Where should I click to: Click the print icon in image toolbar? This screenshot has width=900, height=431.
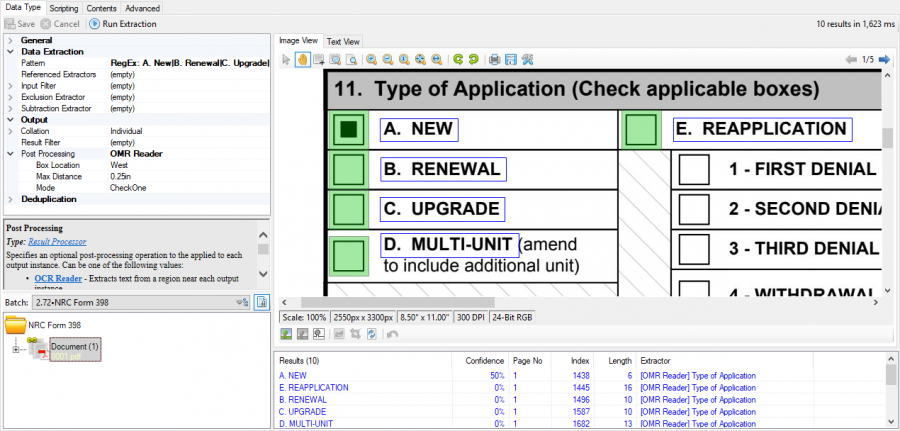point(495,60)
